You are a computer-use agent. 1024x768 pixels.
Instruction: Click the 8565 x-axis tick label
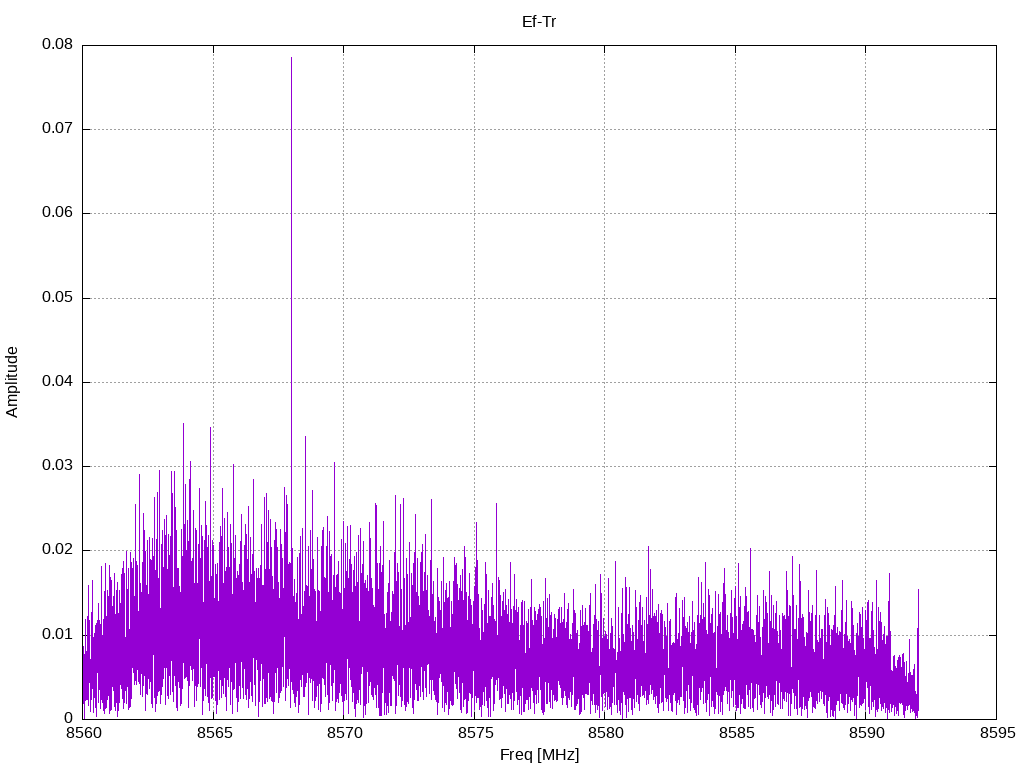pos(213,733)
